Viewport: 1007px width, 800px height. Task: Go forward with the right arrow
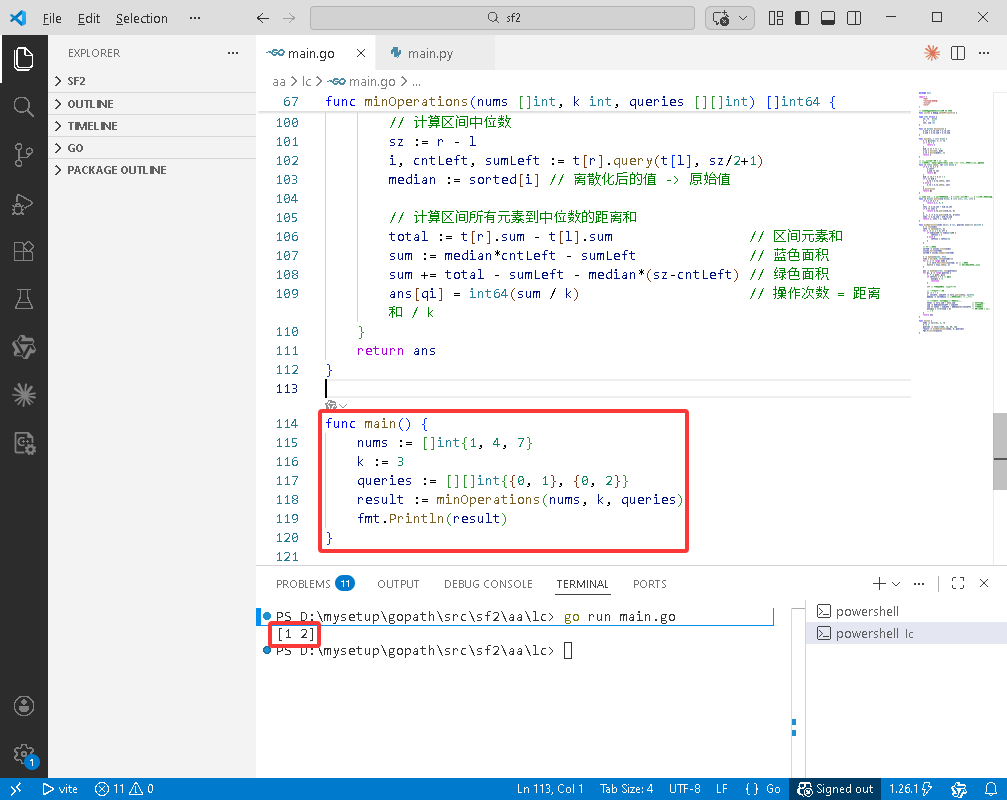(289, 18)
